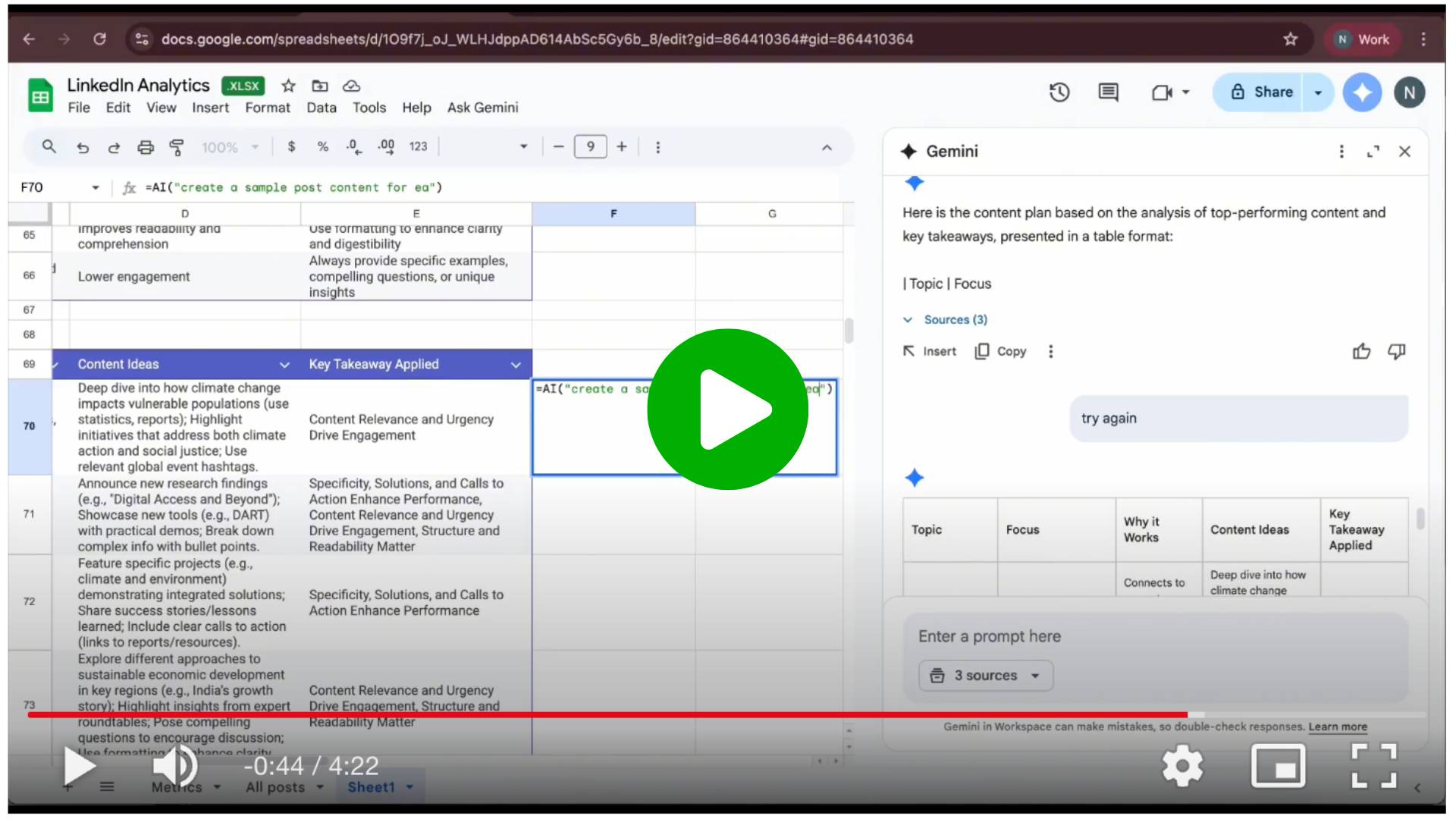The width and height of the screenshot is (1456, 819).
Task: Toggle fullscreen on the video
Action: tap(1373, 765)
